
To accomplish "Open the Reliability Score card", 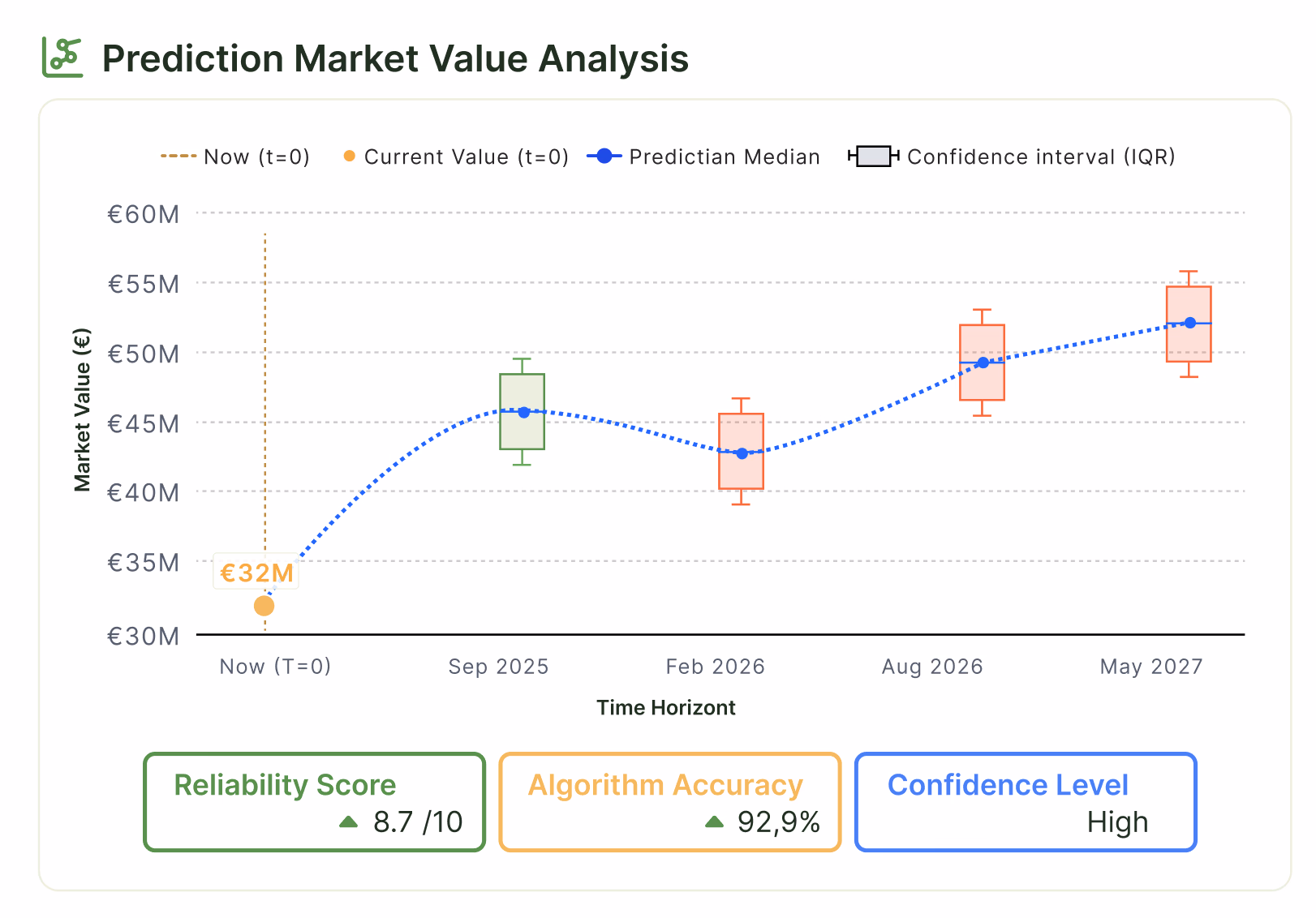I will point(314,802).
